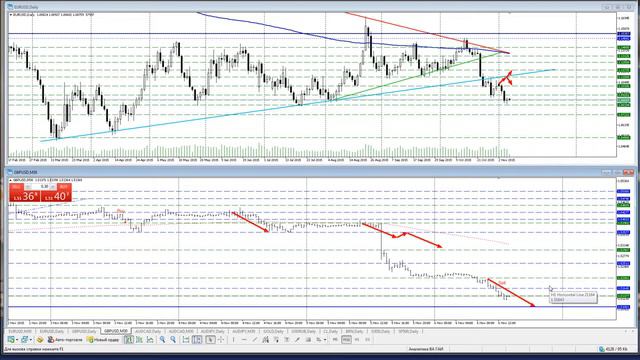Viewport: 640px width, 360px height.
Task: Switch to the BRN,Daily chart tab
Action: [x=354, y=331]
